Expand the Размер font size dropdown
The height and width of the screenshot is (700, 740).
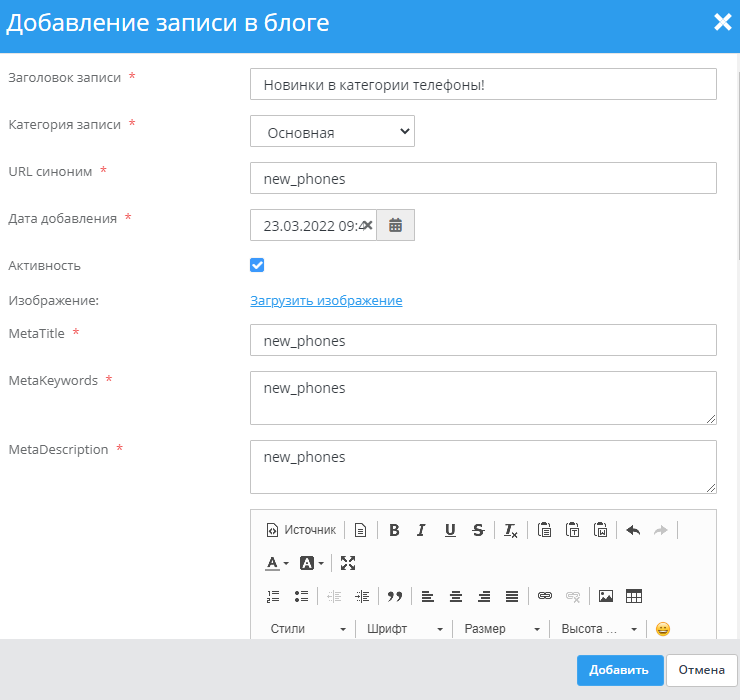[x=502, y=629]
